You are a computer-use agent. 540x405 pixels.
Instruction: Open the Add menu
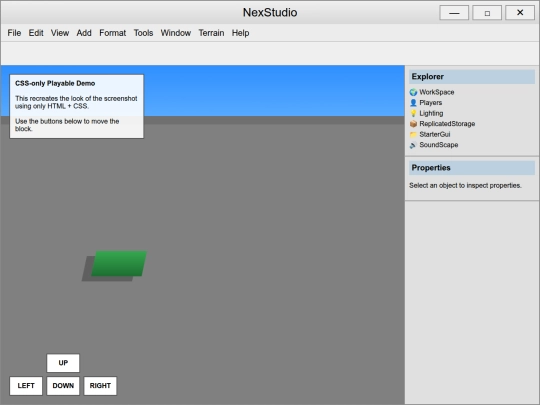84,33
